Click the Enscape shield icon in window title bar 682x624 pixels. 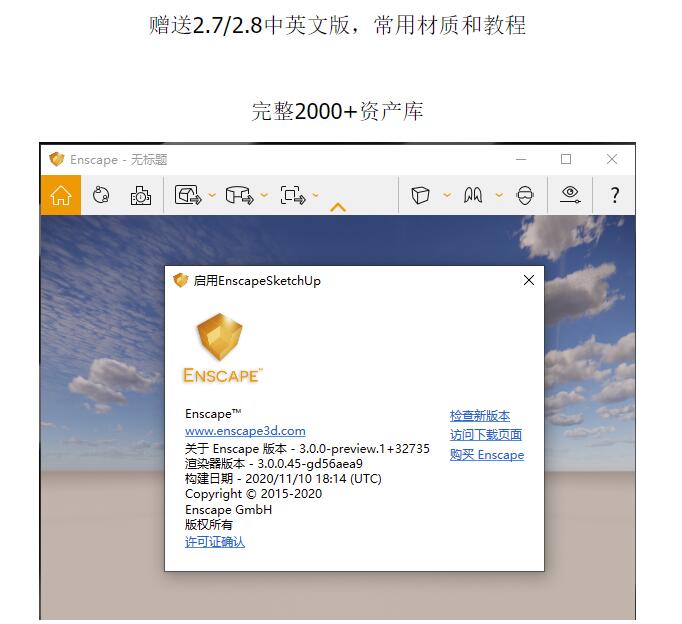tap(57, 159)
